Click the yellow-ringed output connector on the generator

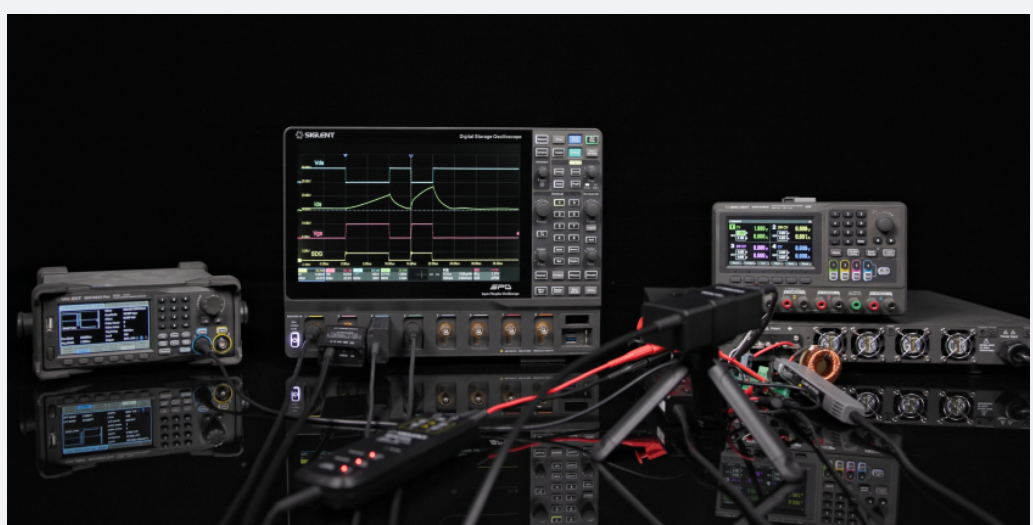[223, 343]
